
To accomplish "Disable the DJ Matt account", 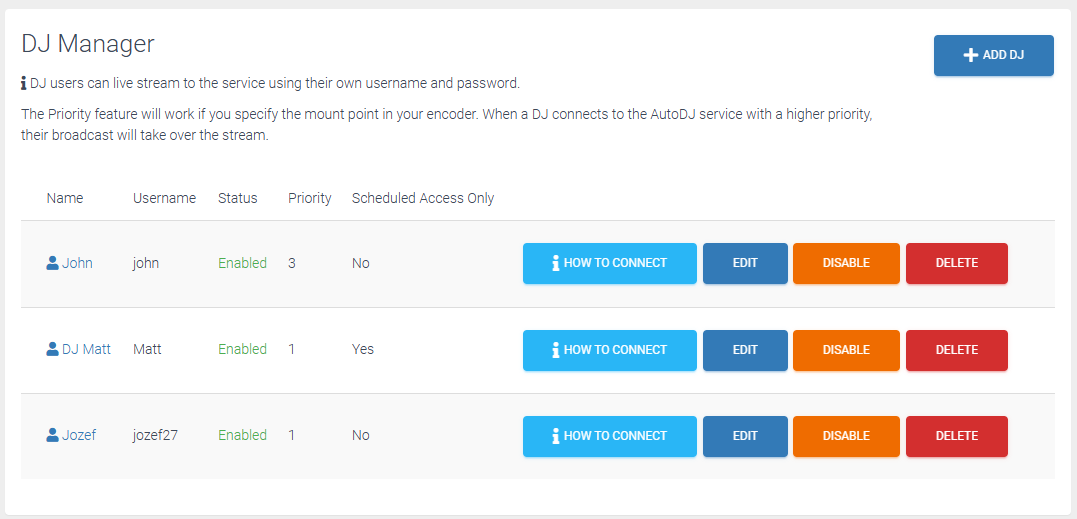I will point(846,350).
